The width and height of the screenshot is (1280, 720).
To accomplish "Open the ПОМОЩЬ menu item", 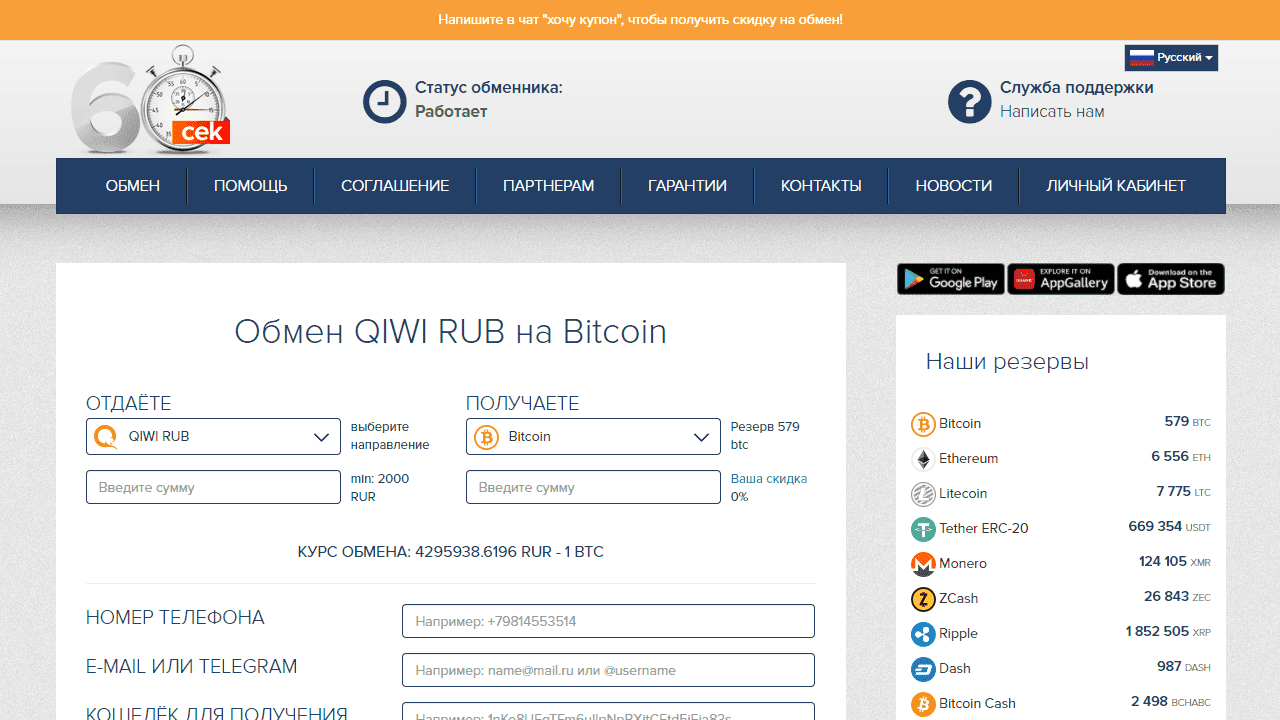I will (x=250, y=186).
